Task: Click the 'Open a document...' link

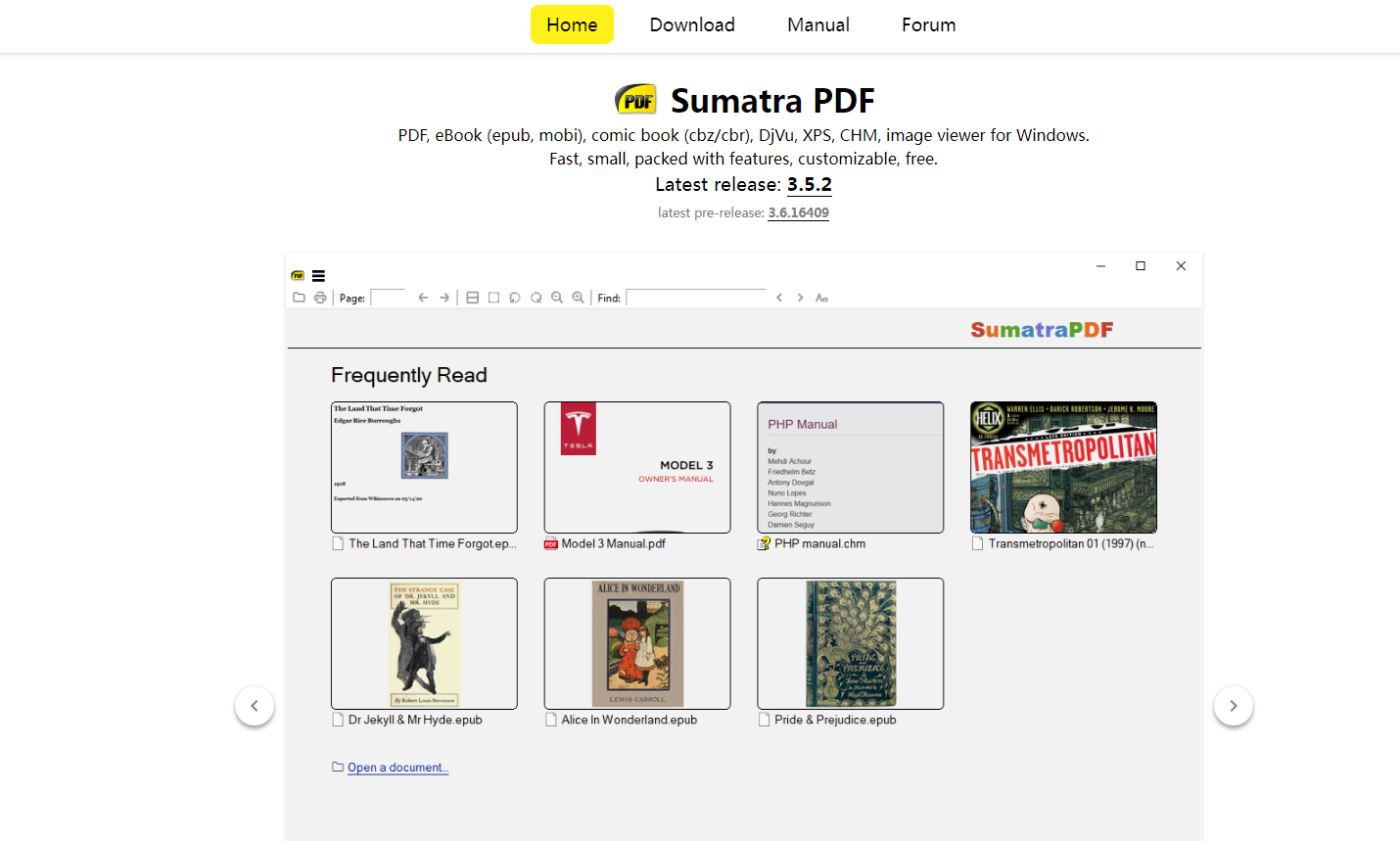Action: tap(398, 768)
